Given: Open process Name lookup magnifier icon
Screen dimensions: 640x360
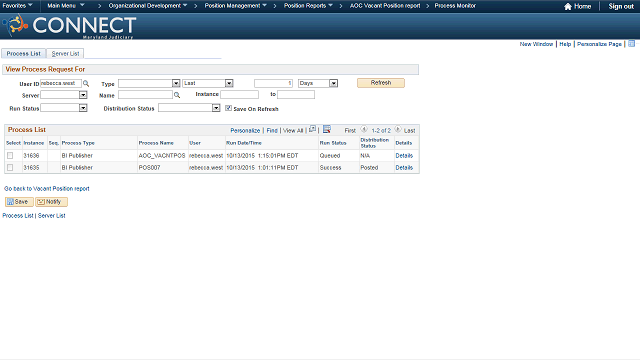Looking at the screenshot, I should point(177,95).
